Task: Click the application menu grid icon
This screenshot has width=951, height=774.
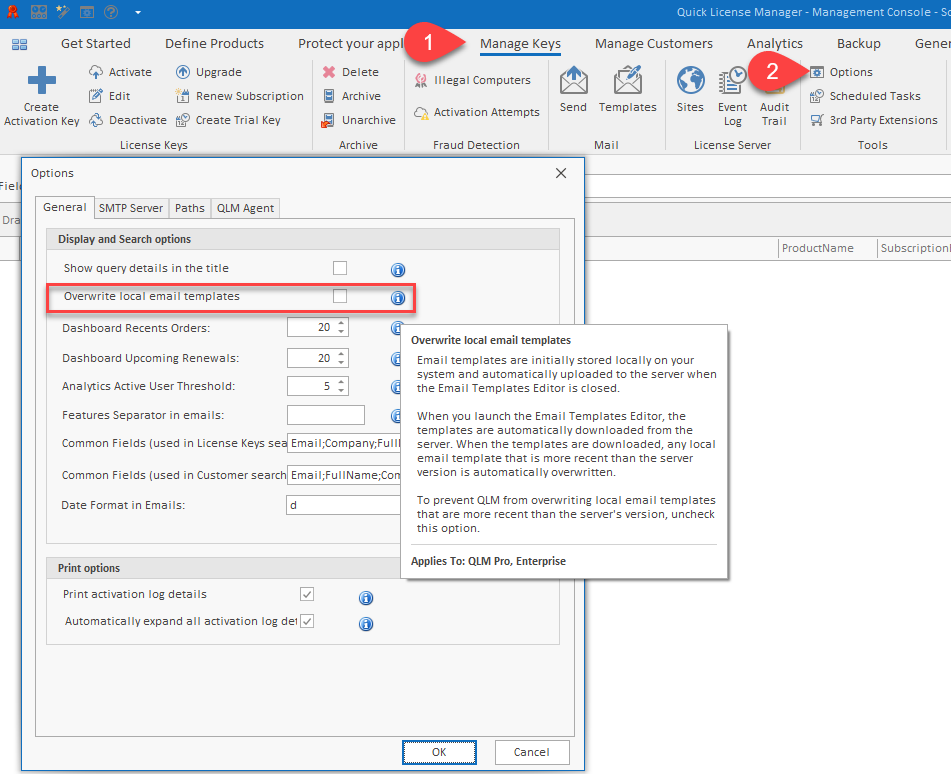Action: pos(19,44)
